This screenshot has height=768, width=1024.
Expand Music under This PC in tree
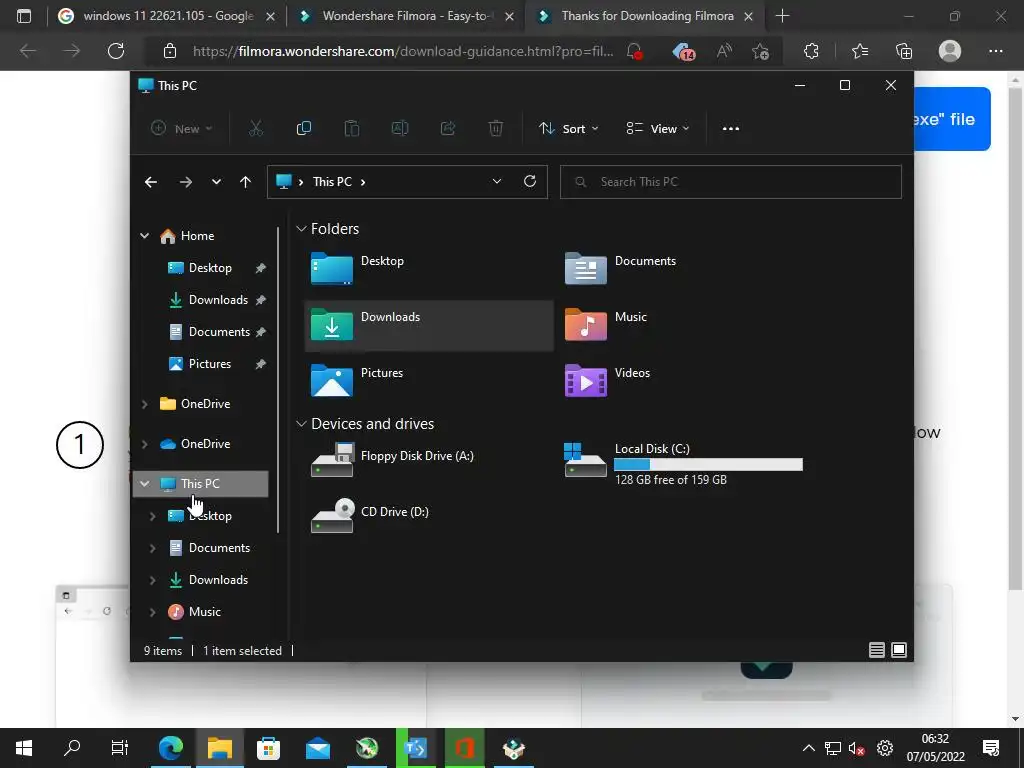[x=152, y=612]
